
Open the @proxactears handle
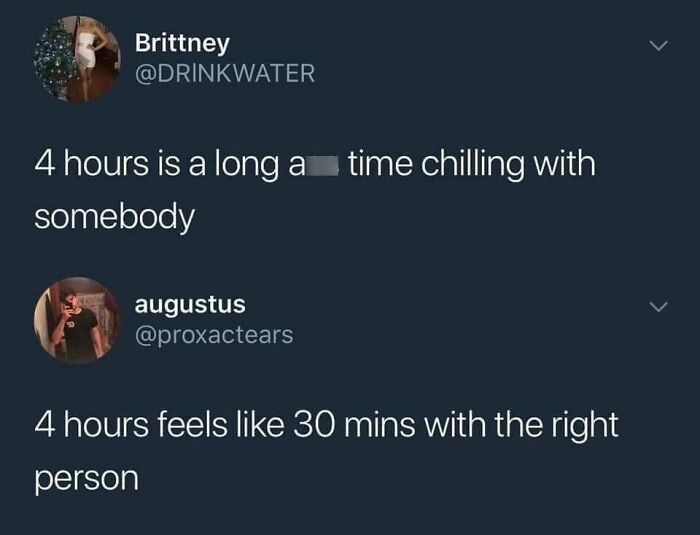pos(214,335)
